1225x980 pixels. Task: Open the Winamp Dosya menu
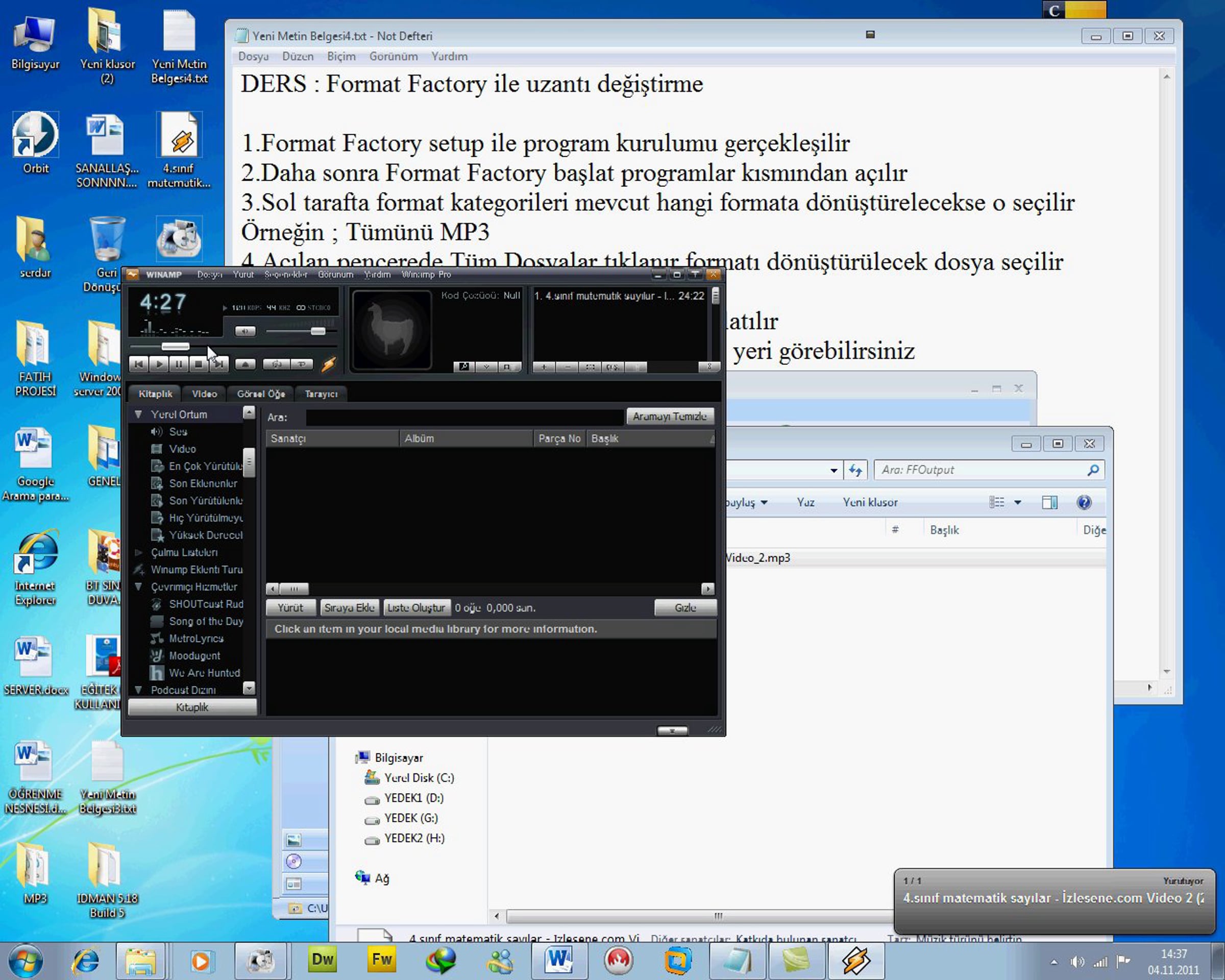point(210,275)
